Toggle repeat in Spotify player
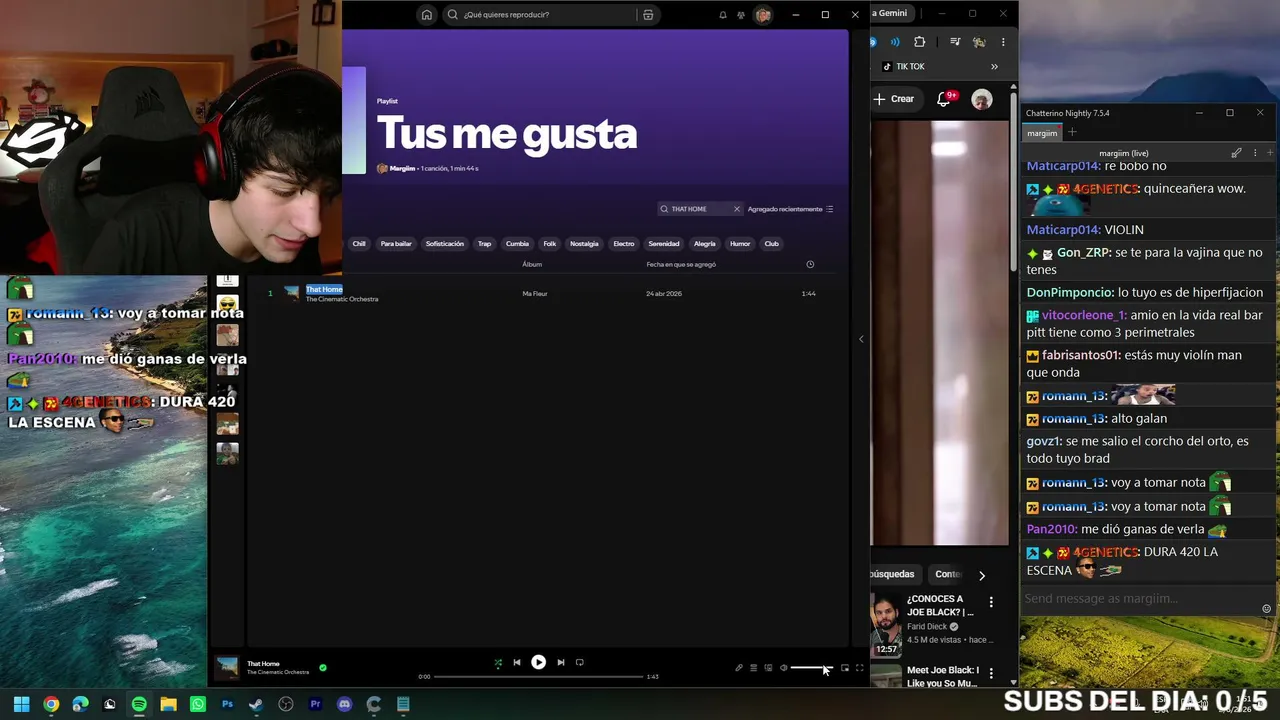Viewport: 1280px width, 720px height. coord(579,662)
